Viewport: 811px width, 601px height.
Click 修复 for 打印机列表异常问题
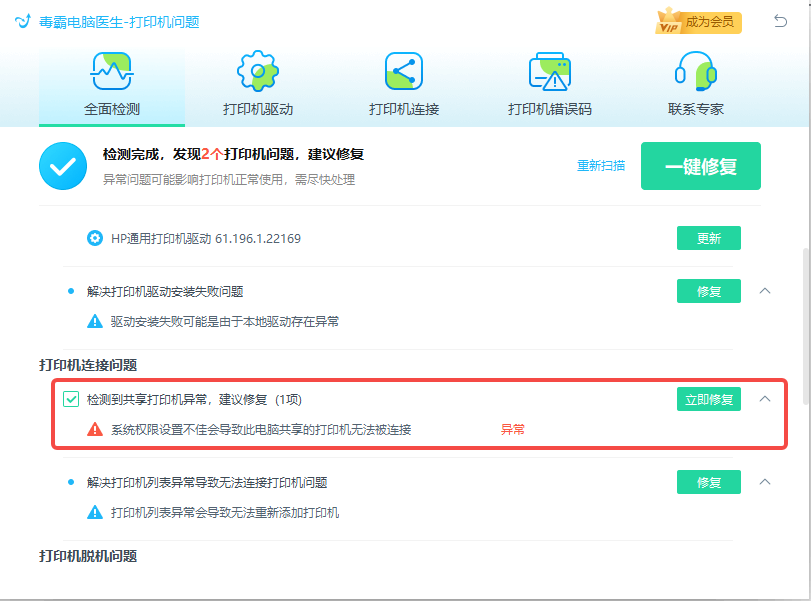click(709, 482)
